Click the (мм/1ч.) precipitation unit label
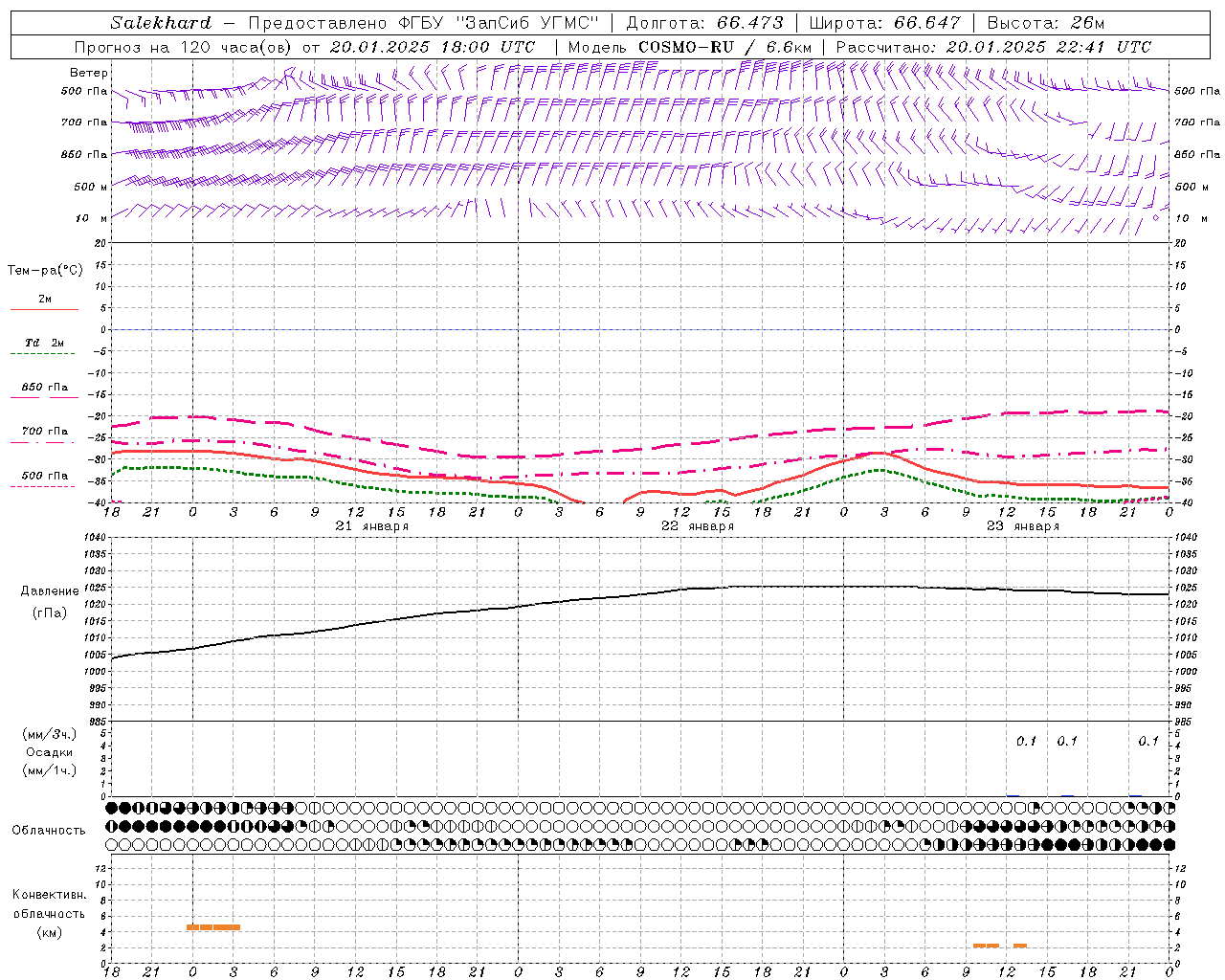This screenshot has width=1225, height=980. click(50, 770)
